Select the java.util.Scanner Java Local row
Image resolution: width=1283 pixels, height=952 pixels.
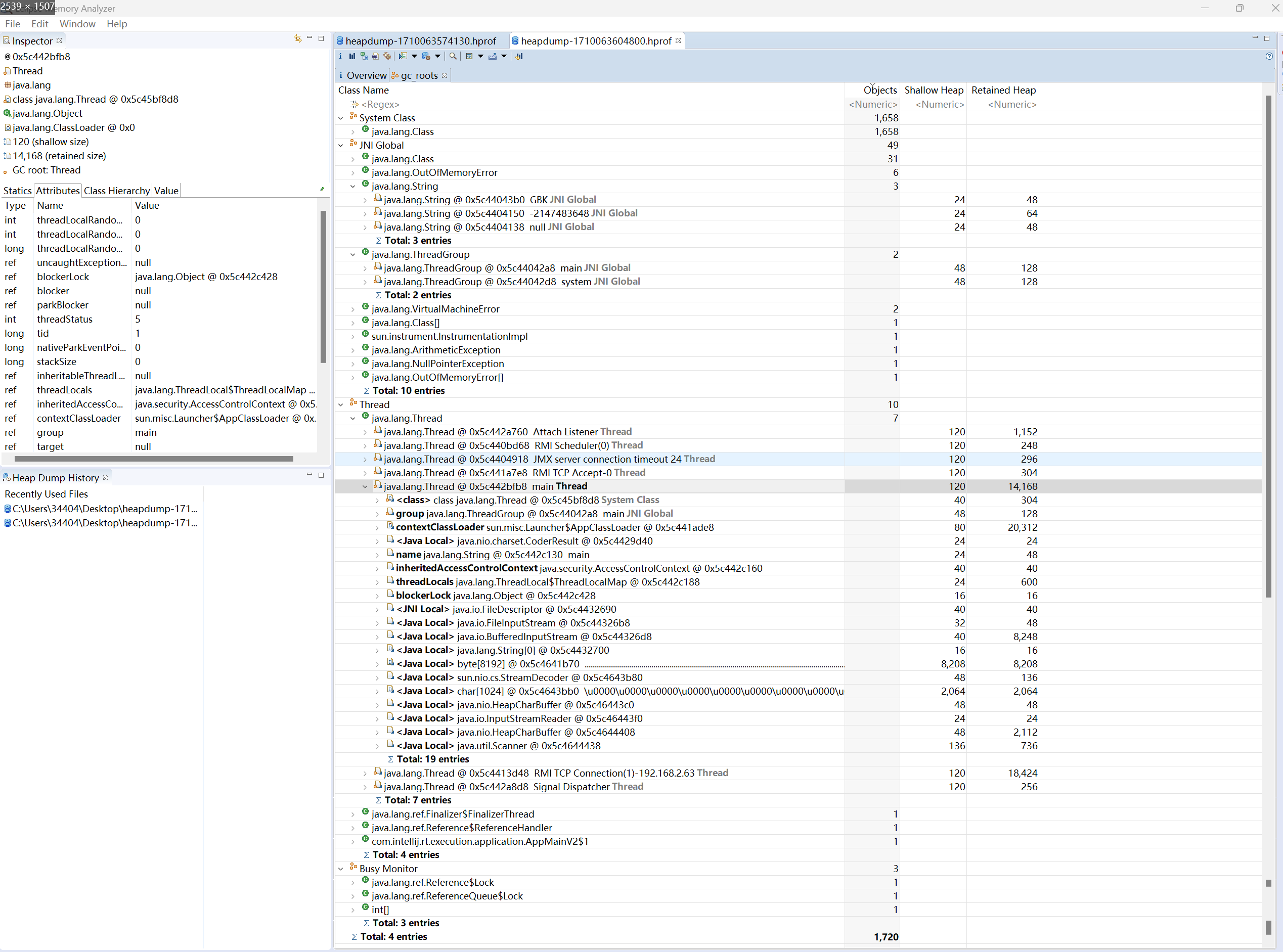pyautogui.click(x=799, y=746)
